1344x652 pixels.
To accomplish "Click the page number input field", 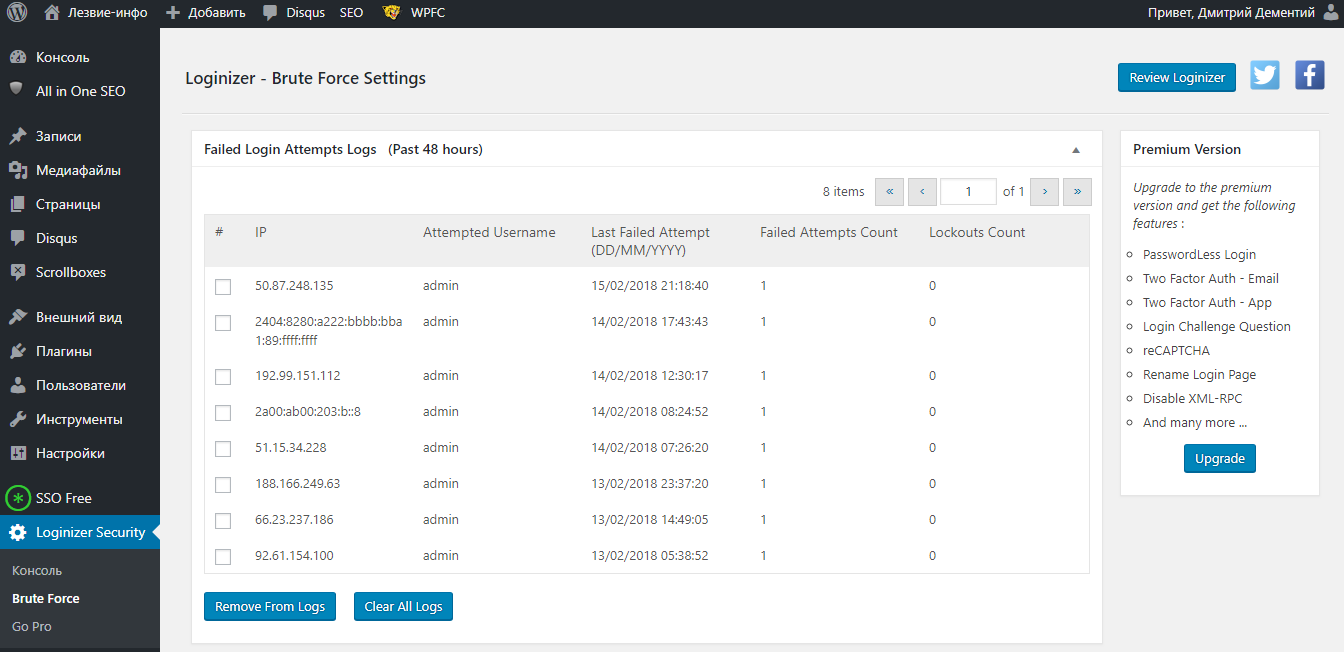I will [968, 191].
